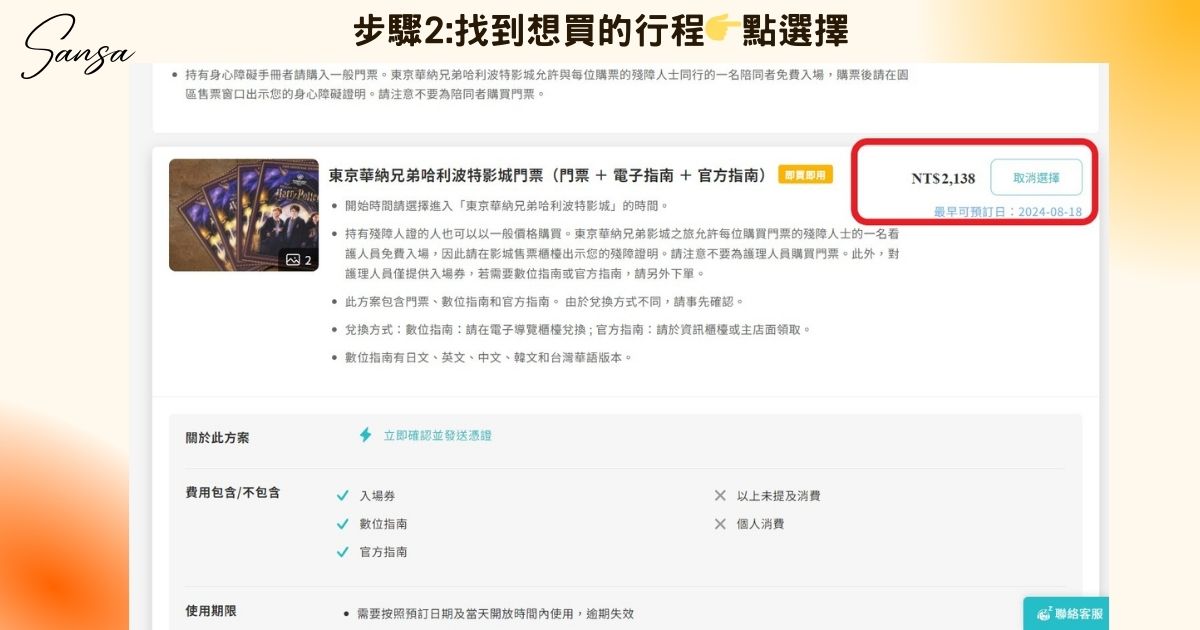Click the 費用包含/不包含 section label
1200x630 pixels.
[233, 493]
